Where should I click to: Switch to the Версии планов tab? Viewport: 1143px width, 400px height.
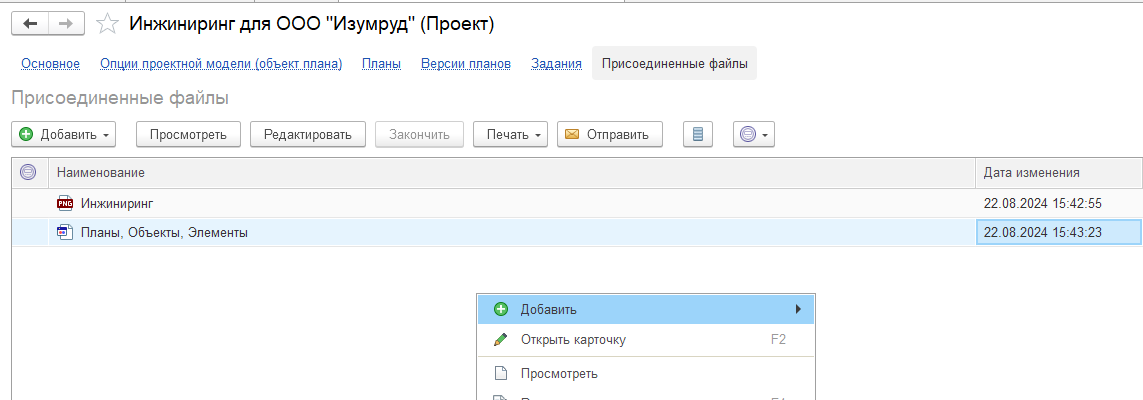click(x=465, y=64)
